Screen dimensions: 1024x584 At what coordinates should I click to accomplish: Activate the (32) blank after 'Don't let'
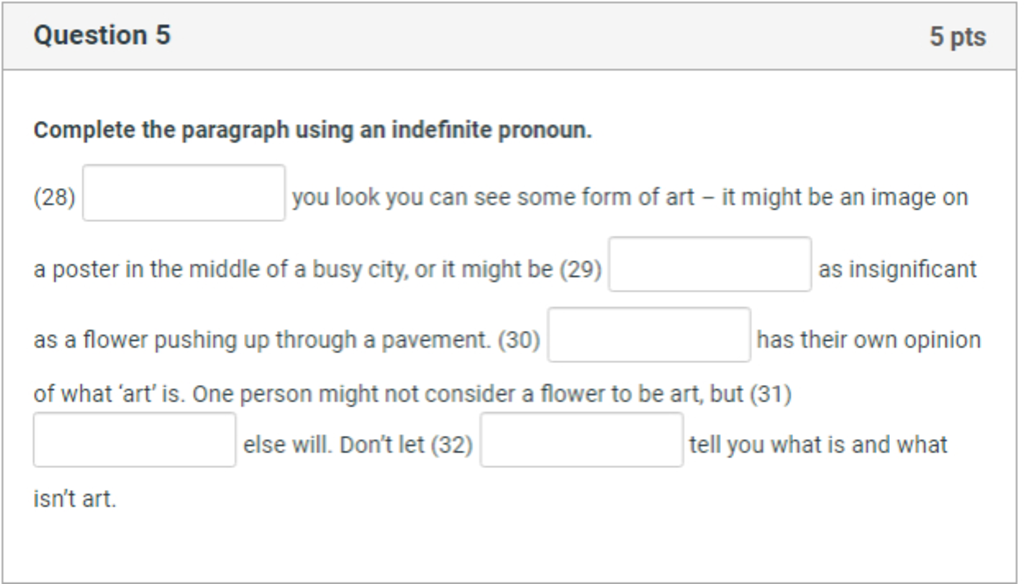(582, 440)
